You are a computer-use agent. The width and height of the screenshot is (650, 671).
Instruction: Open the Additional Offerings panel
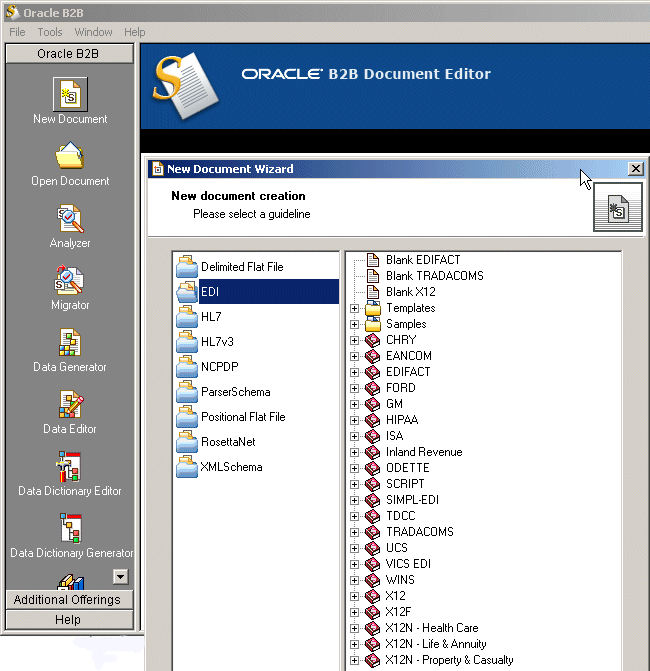coord(69,600)
